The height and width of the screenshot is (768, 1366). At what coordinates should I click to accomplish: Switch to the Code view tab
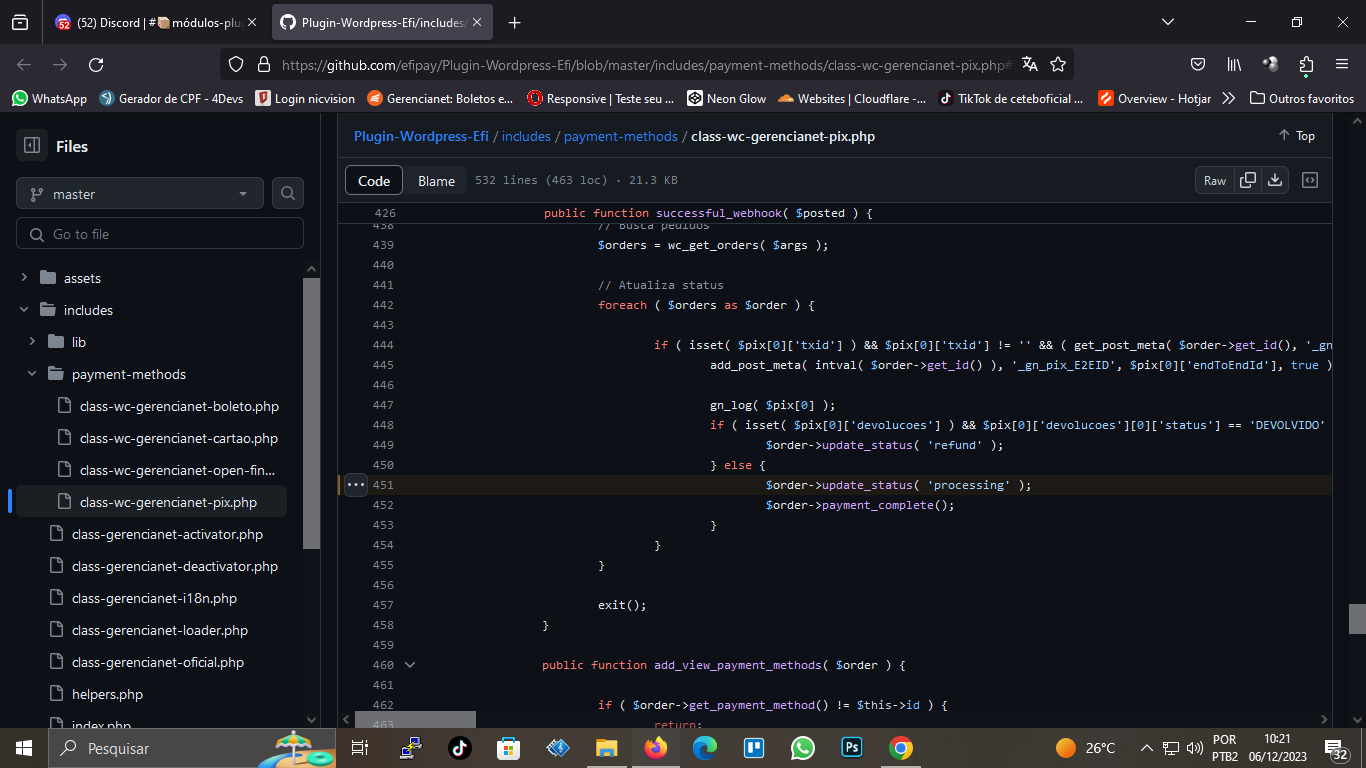(374, 181)
